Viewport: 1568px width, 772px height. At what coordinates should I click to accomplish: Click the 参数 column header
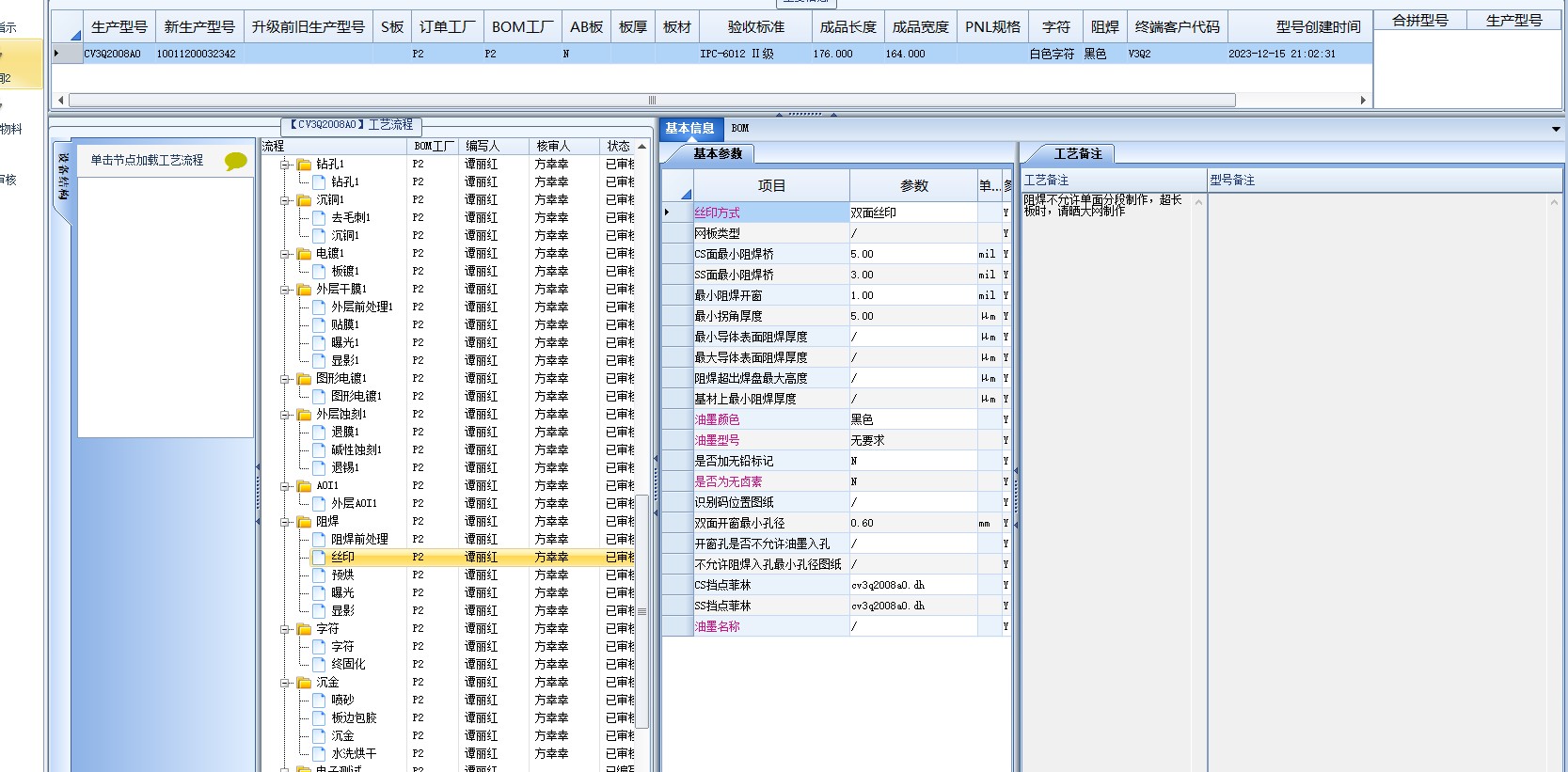coord(913,186)
